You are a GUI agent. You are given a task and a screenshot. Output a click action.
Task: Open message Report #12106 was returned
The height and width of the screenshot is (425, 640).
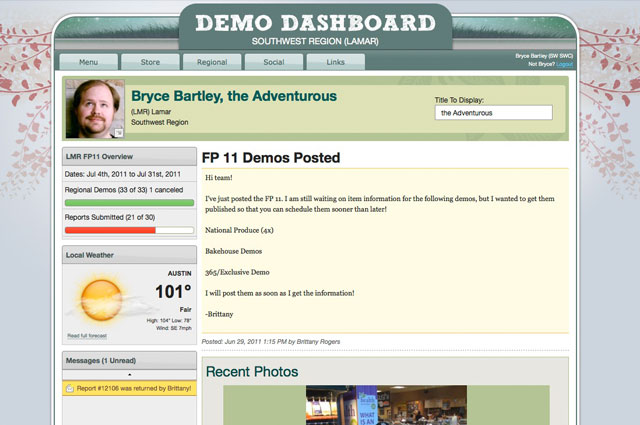click(x=129, y=388)
